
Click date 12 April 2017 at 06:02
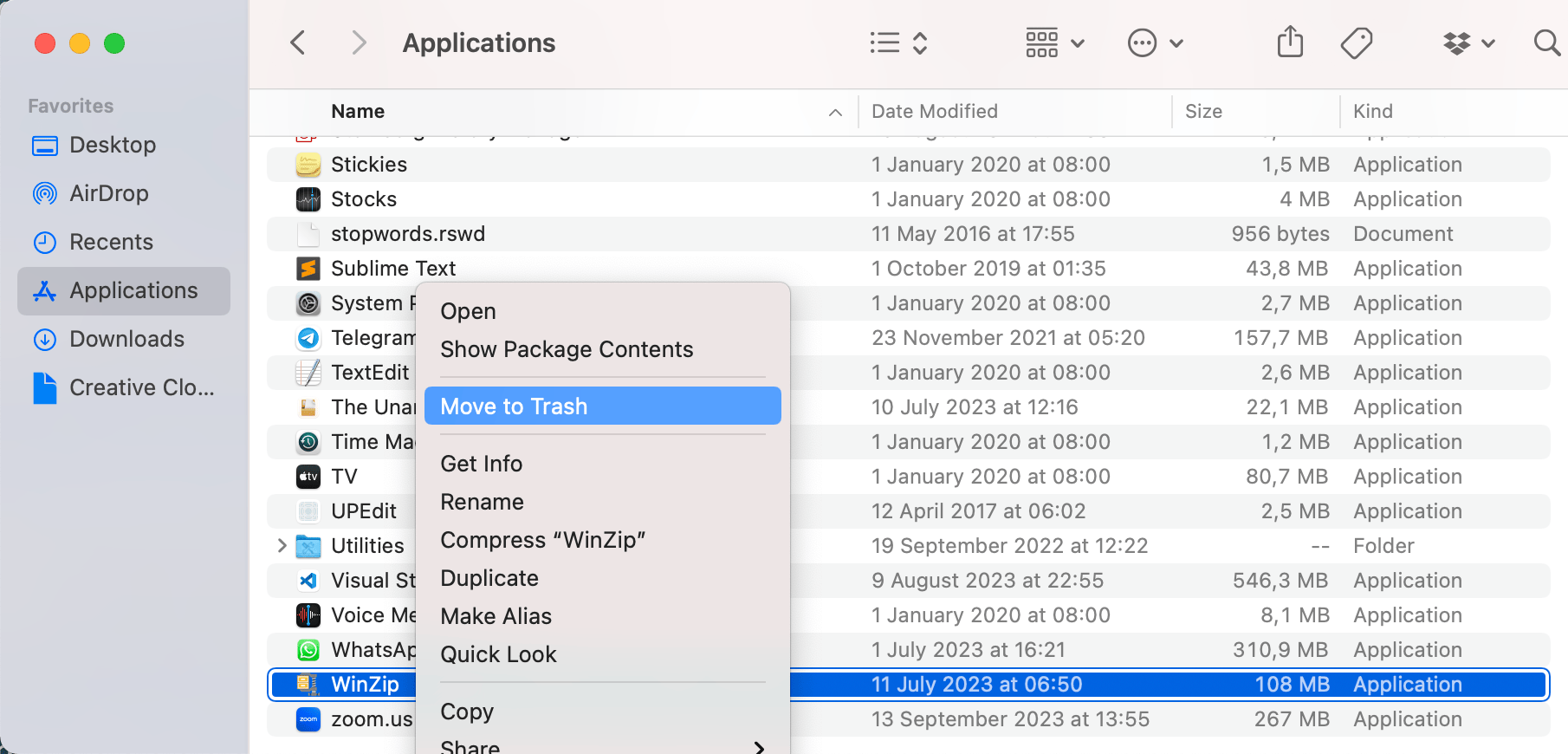979,511
